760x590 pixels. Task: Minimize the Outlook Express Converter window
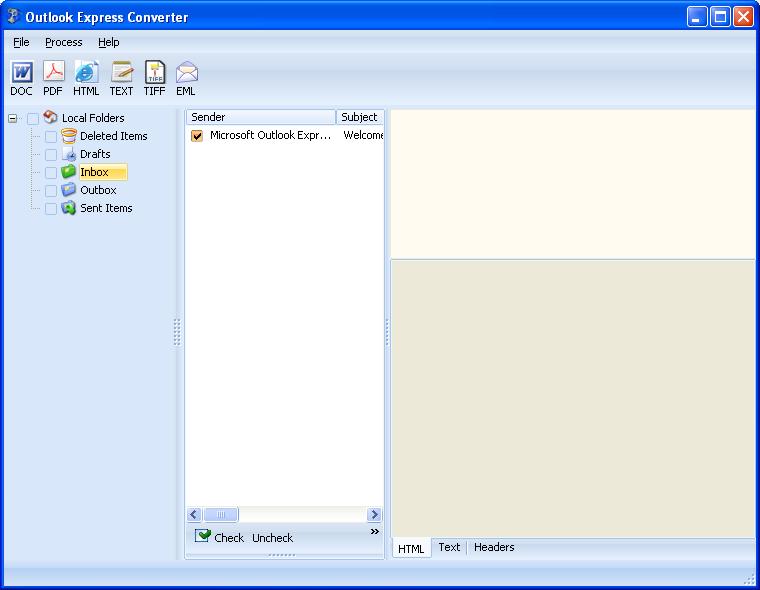[x=697, y=17]
